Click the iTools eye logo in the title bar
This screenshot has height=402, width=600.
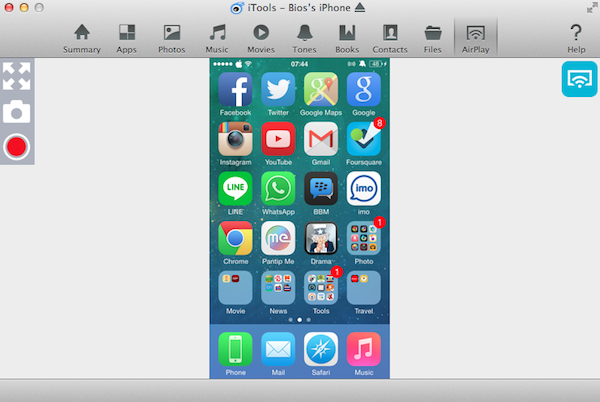(237, 8)
